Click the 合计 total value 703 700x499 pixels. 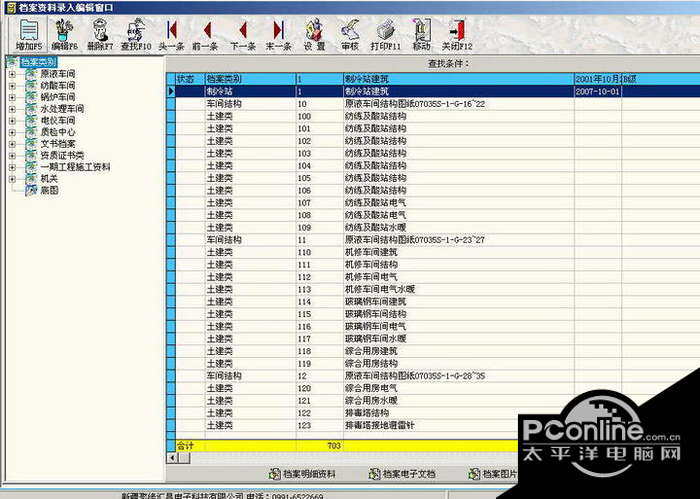(x=333, y=445)
